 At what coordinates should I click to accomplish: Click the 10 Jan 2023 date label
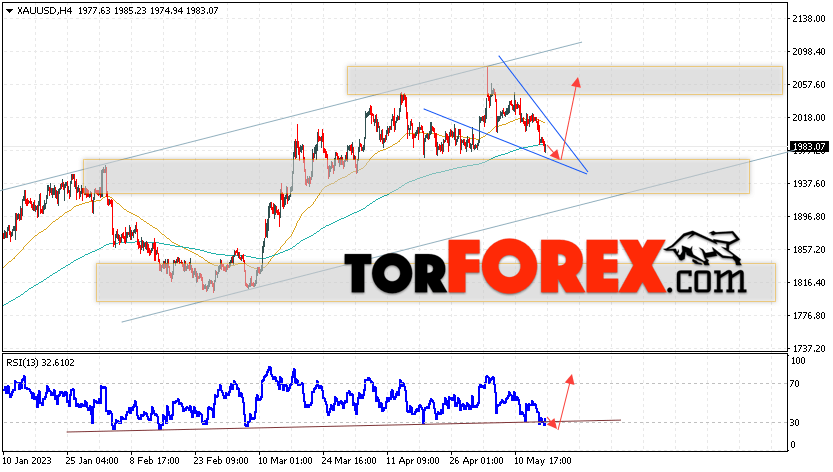(26, 460)
